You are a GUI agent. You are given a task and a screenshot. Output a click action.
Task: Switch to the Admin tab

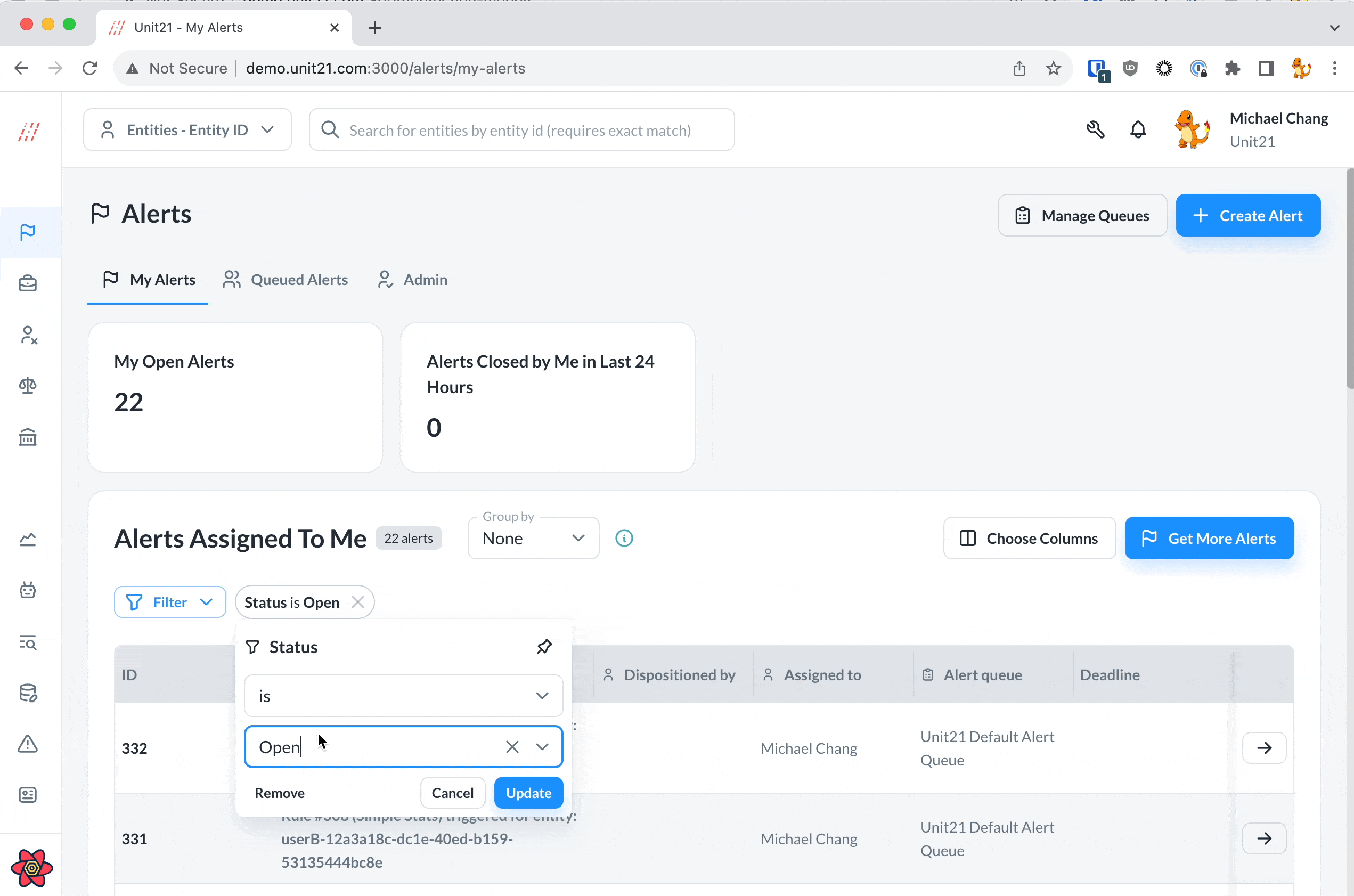pyautogui.click(x=412, y=280)
